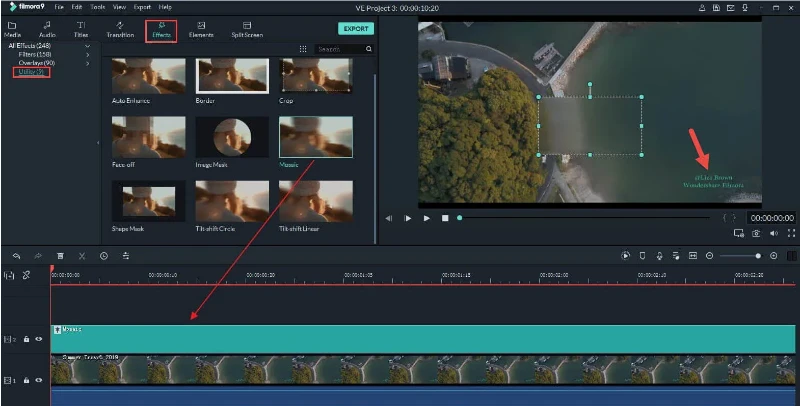Click the timeline zoom slider handle

pyautogui.click(x=758, y=256)
